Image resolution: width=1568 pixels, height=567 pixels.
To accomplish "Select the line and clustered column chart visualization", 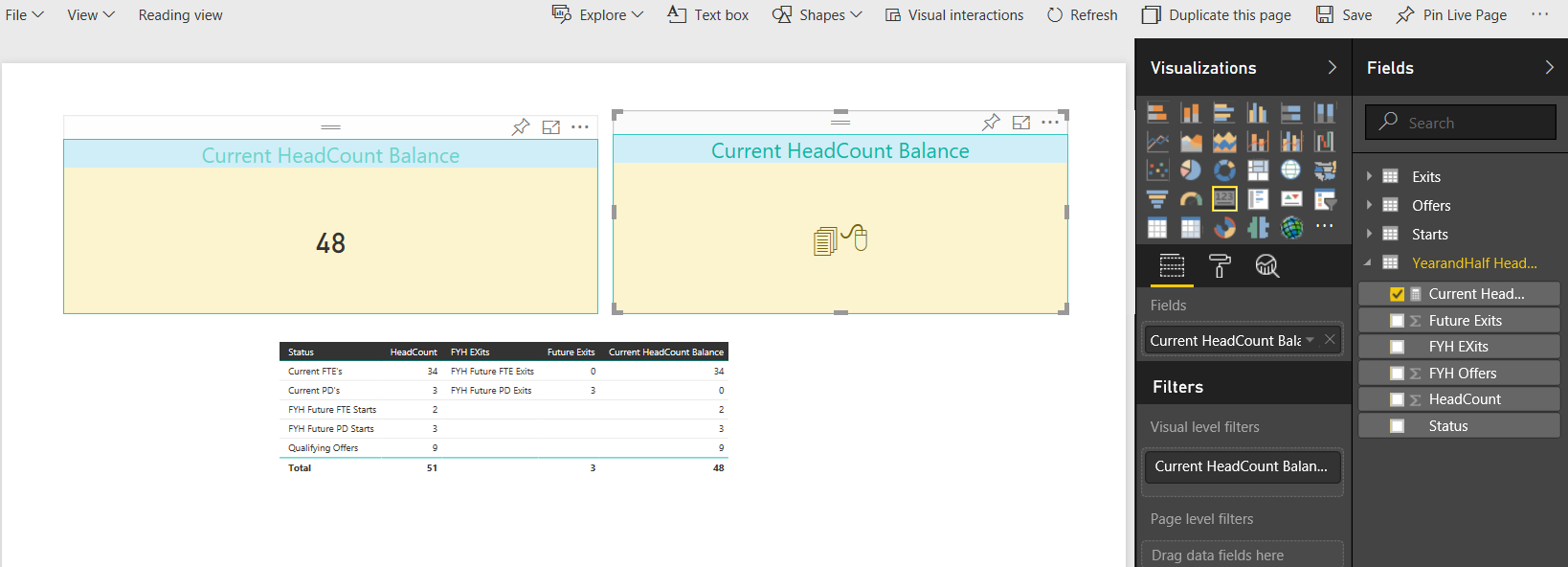I will pyautogui.click(x=1291, y=142).
